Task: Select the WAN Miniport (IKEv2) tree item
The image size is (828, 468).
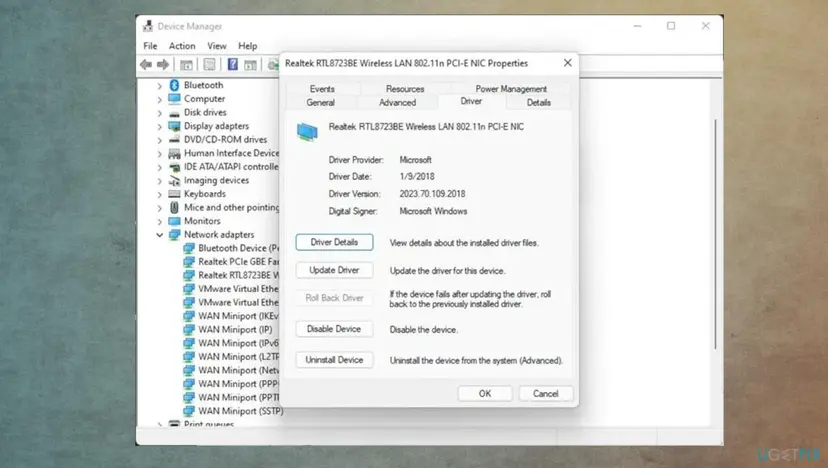Action: (238, 316)
